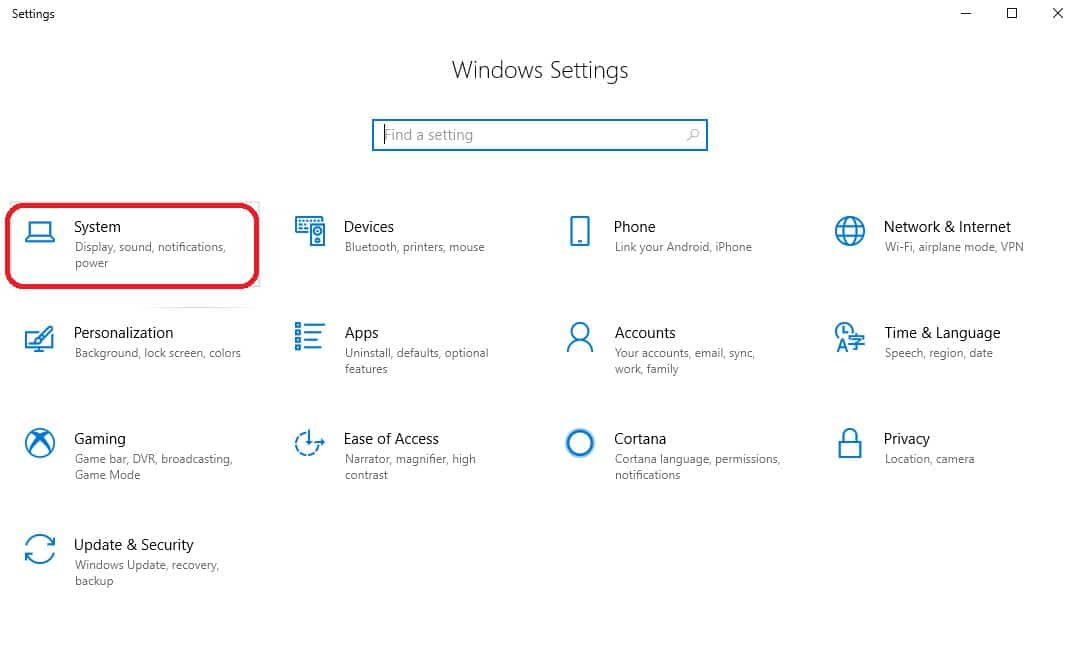Click the Cortana circle icon
The image size is (1080, 658).
pos(580,443)
